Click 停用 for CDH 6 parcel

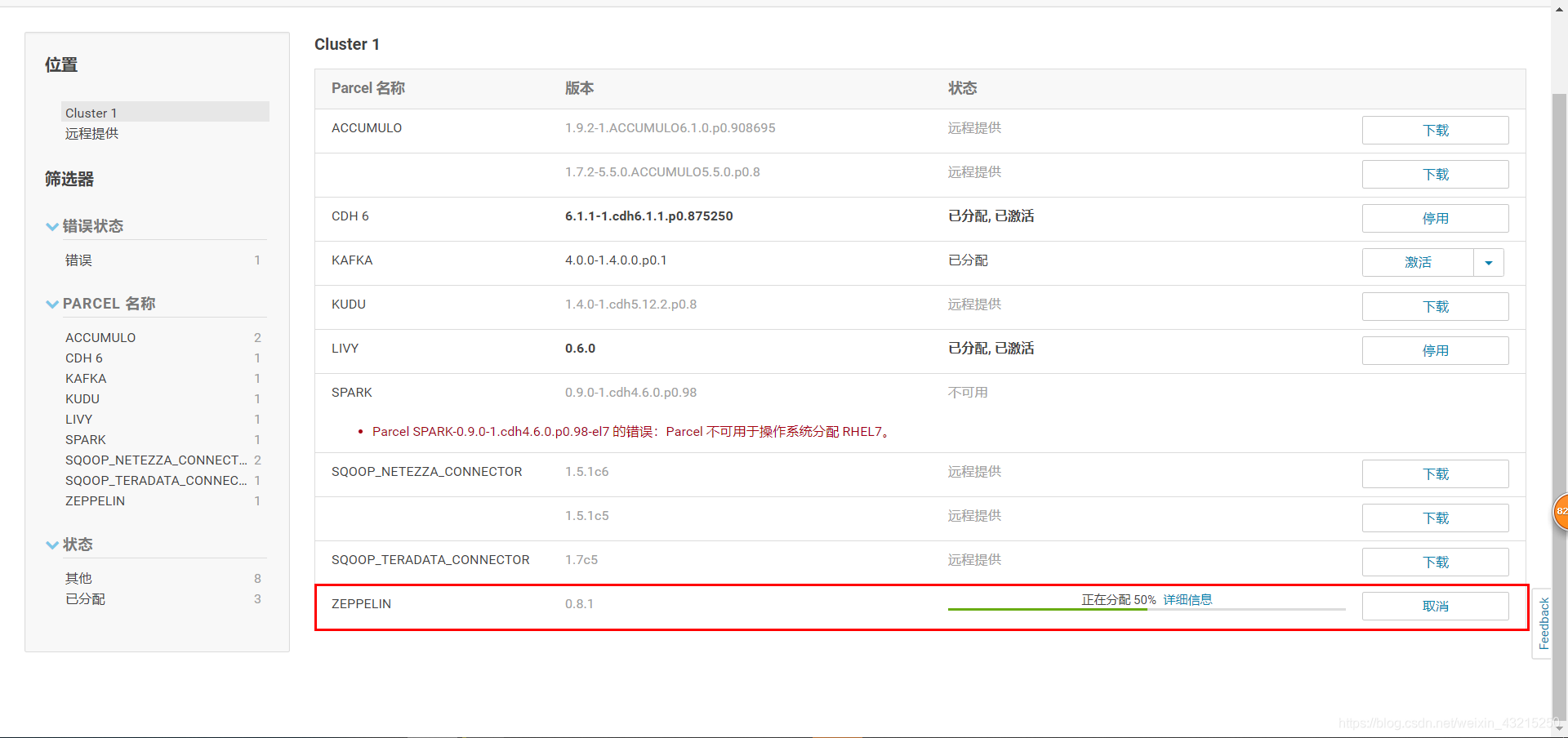(x=1435, y=219)
